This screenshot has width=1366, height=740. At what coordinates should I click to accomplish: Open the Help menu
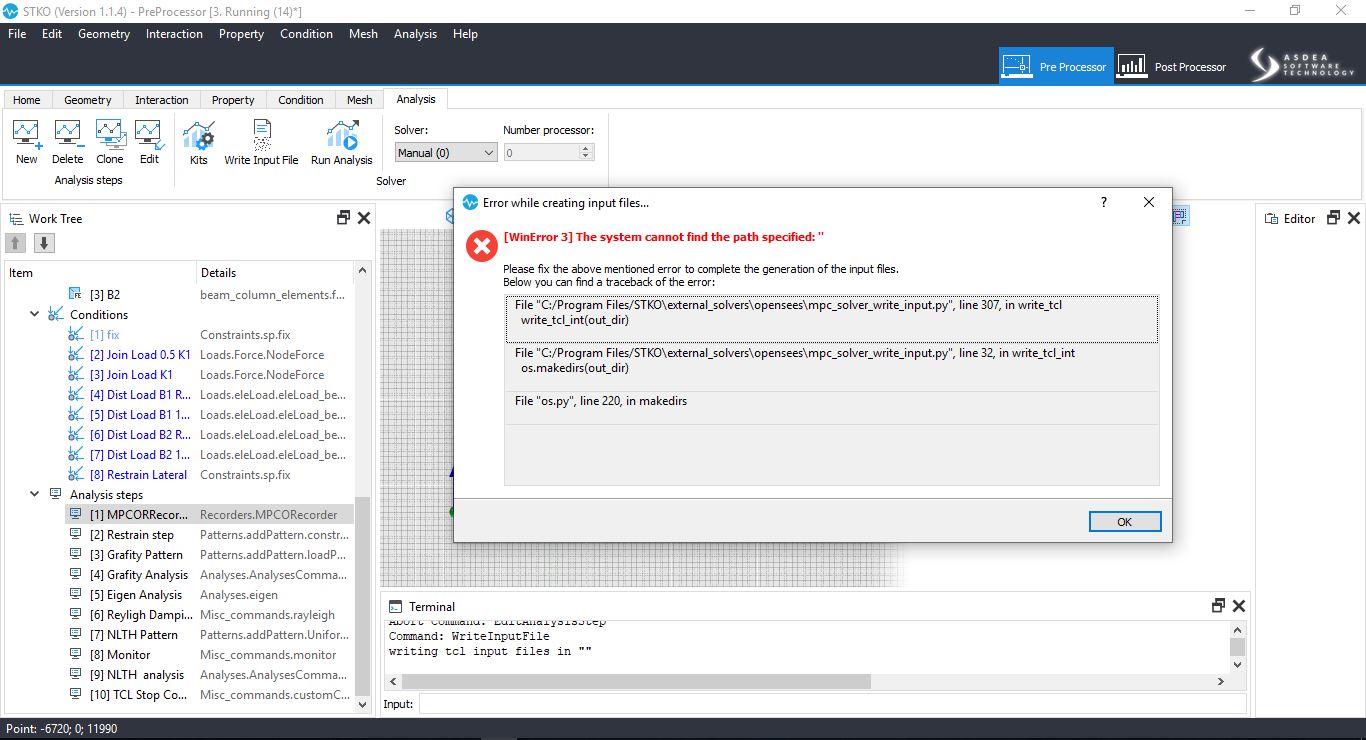click(465, 33)
